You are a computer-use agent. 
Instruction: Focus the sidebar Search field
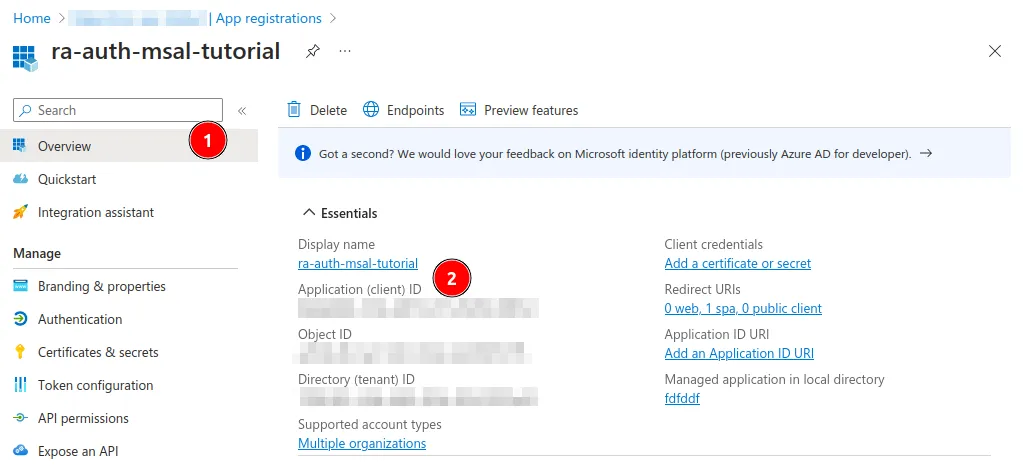[x=120, y=110]
